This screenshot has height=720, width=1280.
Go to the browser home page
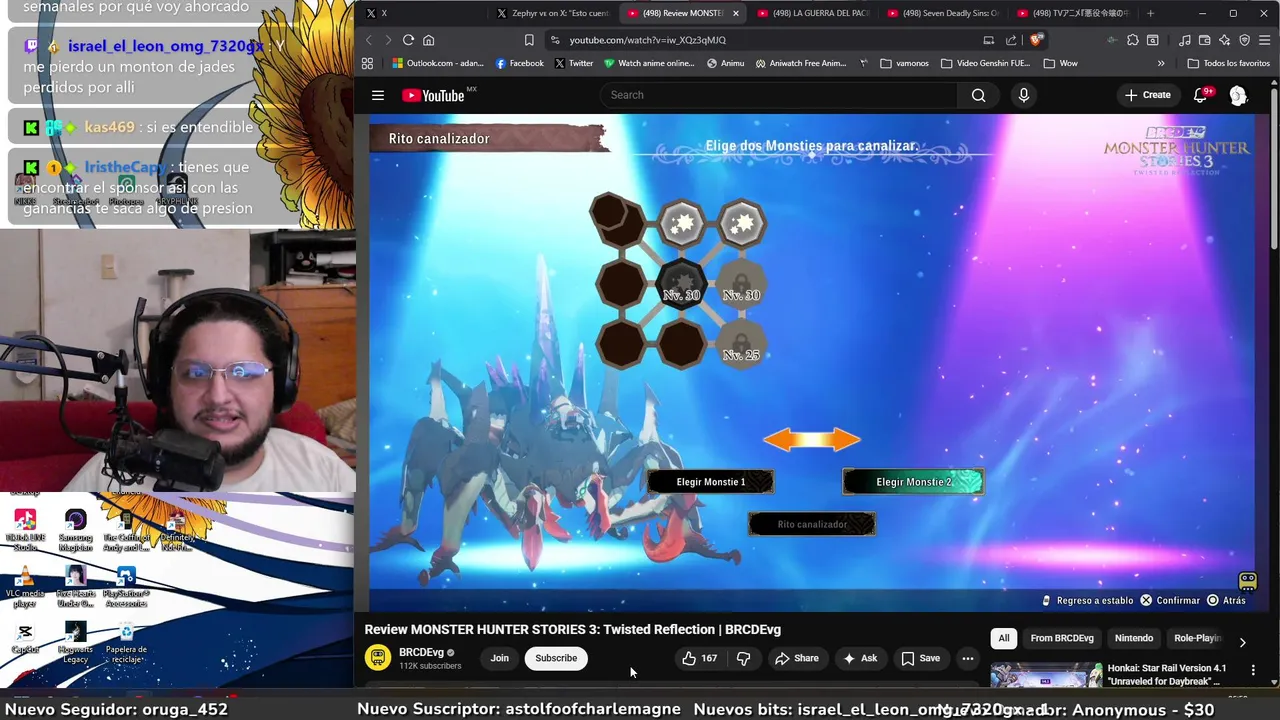pyautogui.click(x=428, y=40)
